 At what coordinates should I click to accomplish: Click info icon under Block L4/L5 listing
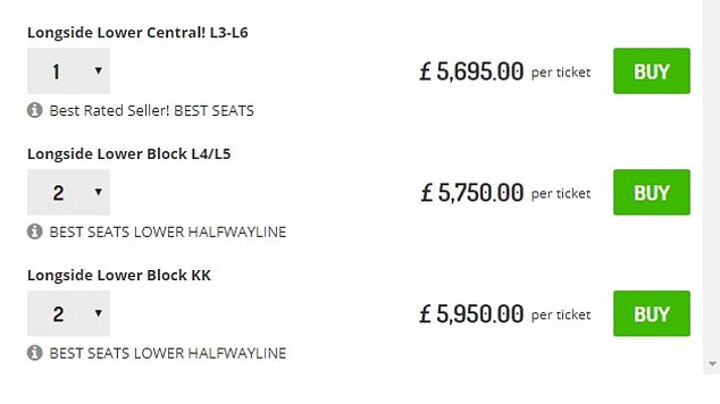[x=34, y=231]
